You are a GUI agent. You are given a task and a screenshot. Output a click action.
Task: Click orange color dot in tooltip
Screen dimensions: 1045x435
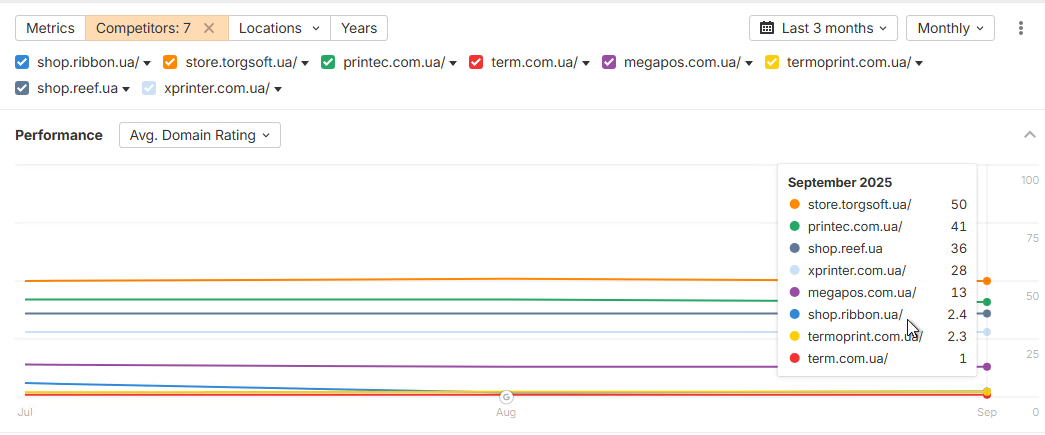794,205
